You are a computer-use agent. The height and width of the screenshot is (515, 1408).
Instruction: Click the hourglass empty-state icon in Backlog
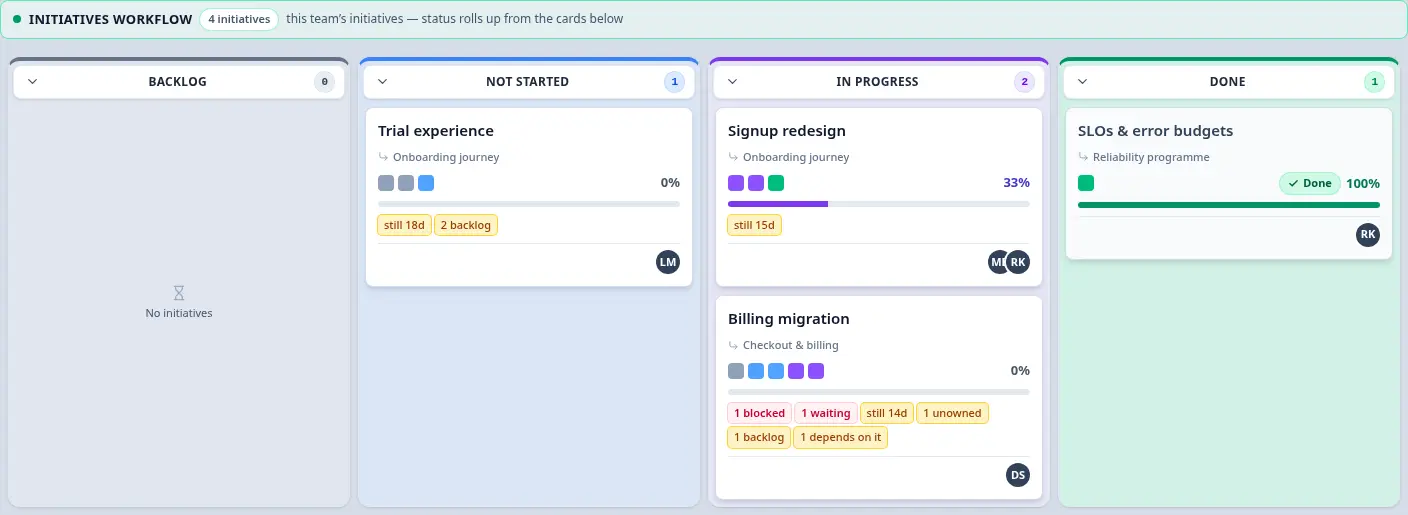[x=179, y=293]
